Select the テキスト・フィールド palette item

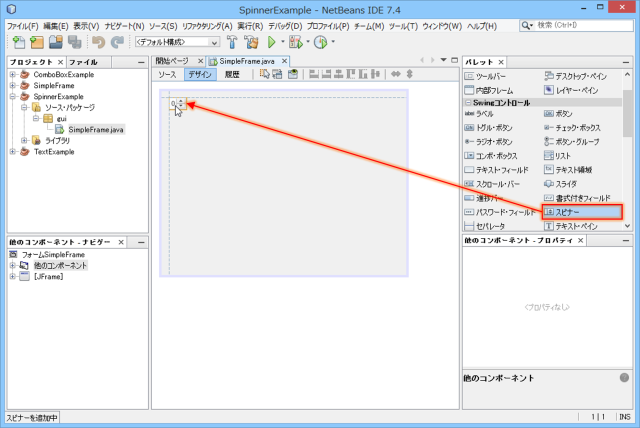pyautogui.click(x=496, y=170)
